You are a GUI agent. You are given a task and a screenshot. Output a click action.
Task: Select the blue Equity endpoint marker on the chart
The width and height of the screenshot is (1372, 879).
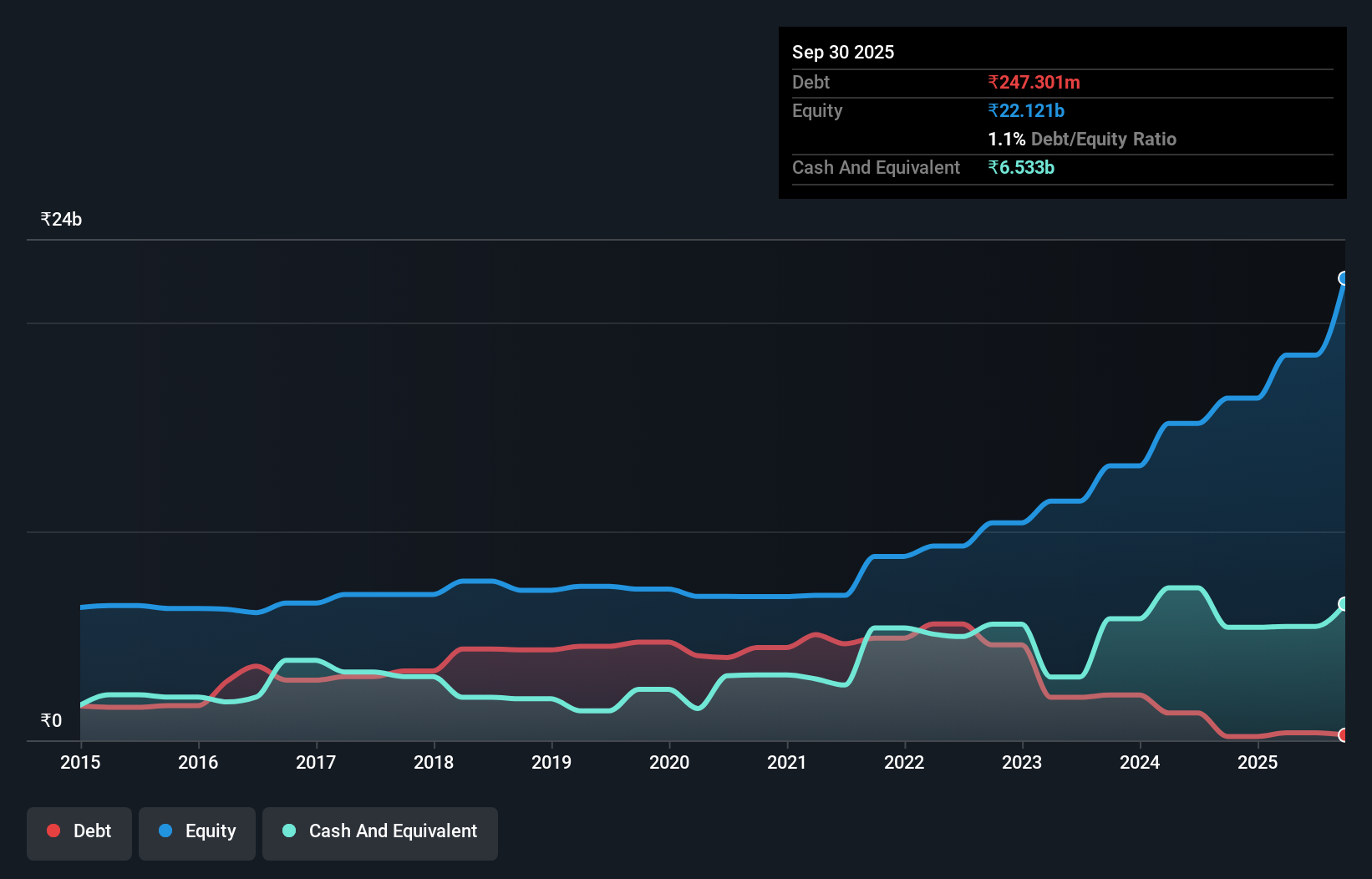(1344, 278)
